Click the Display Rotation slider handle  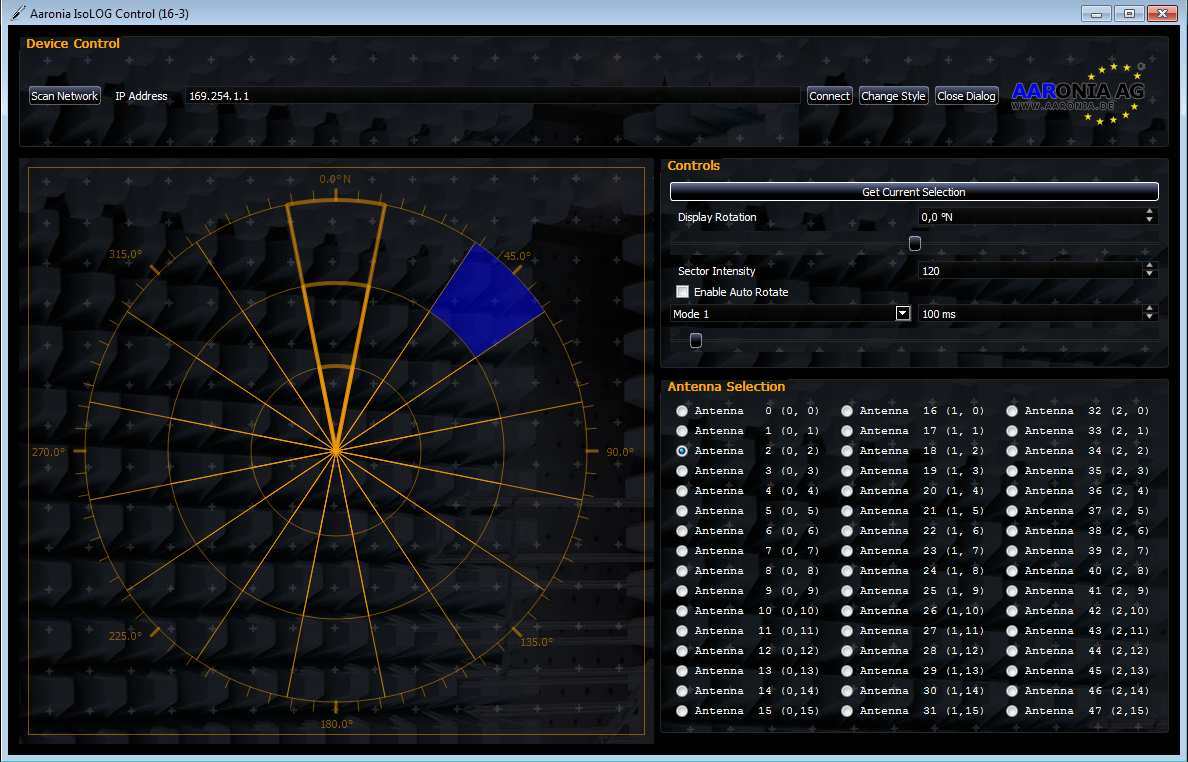(914, 243)
